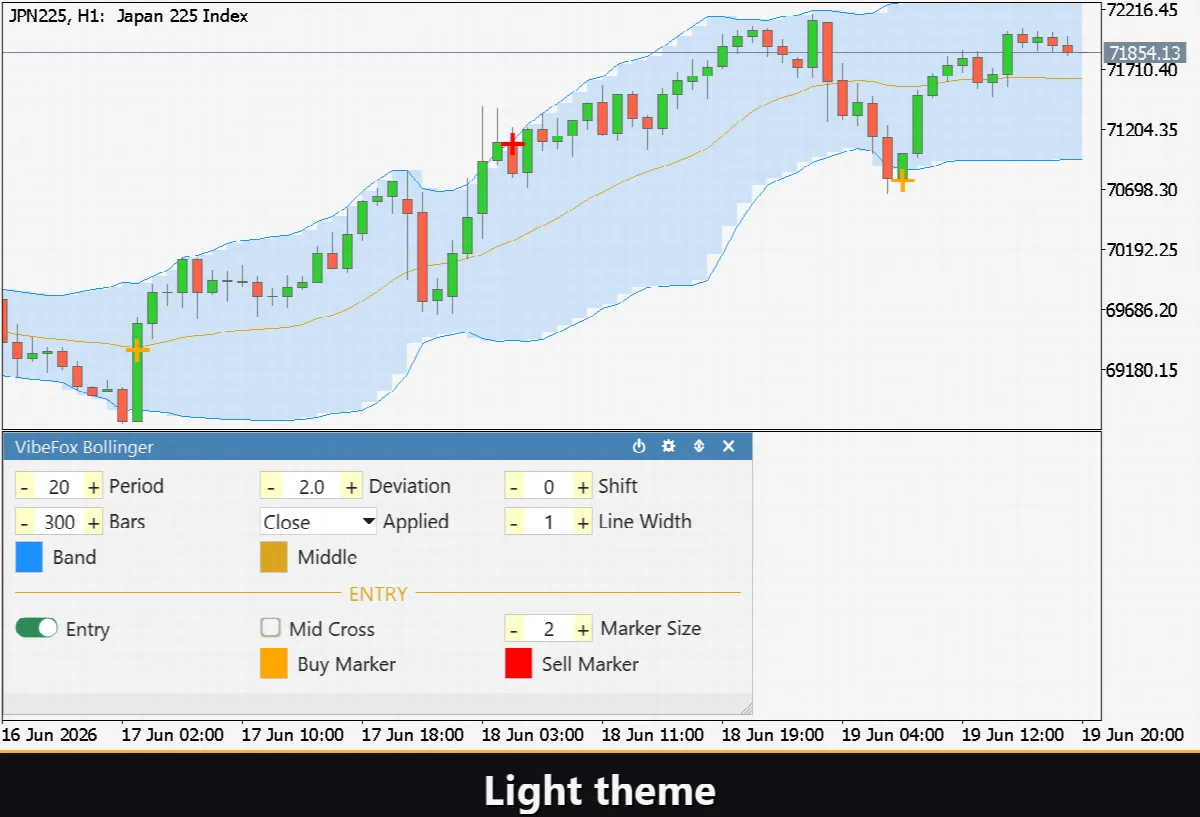The height and width of the screenshot is (817, 1200).
Task: Disable the Entry toggle switch
Action: [x=36, y=628]
